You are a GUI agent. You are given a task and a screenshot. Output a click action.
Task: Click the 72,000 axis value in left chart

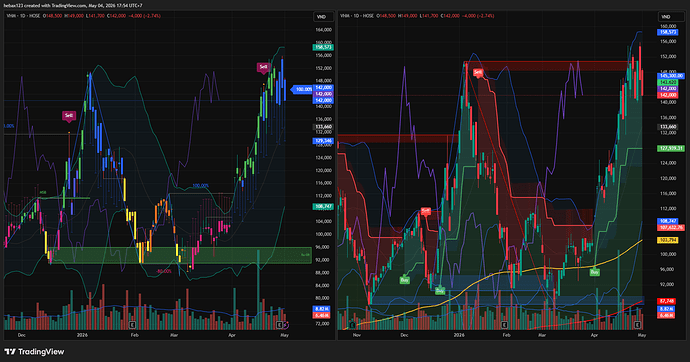pos(323,323)
